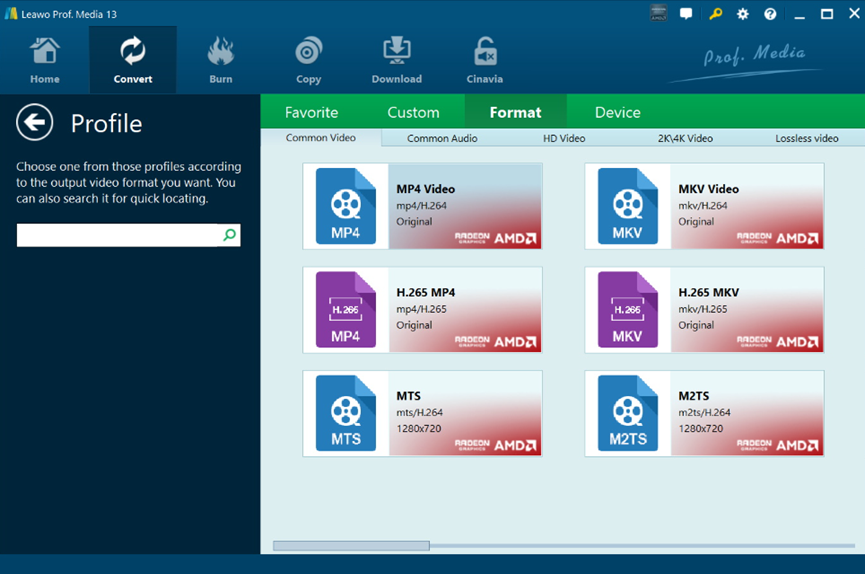Switch to the Device tab
865x574 pixels.
point(617,113)
